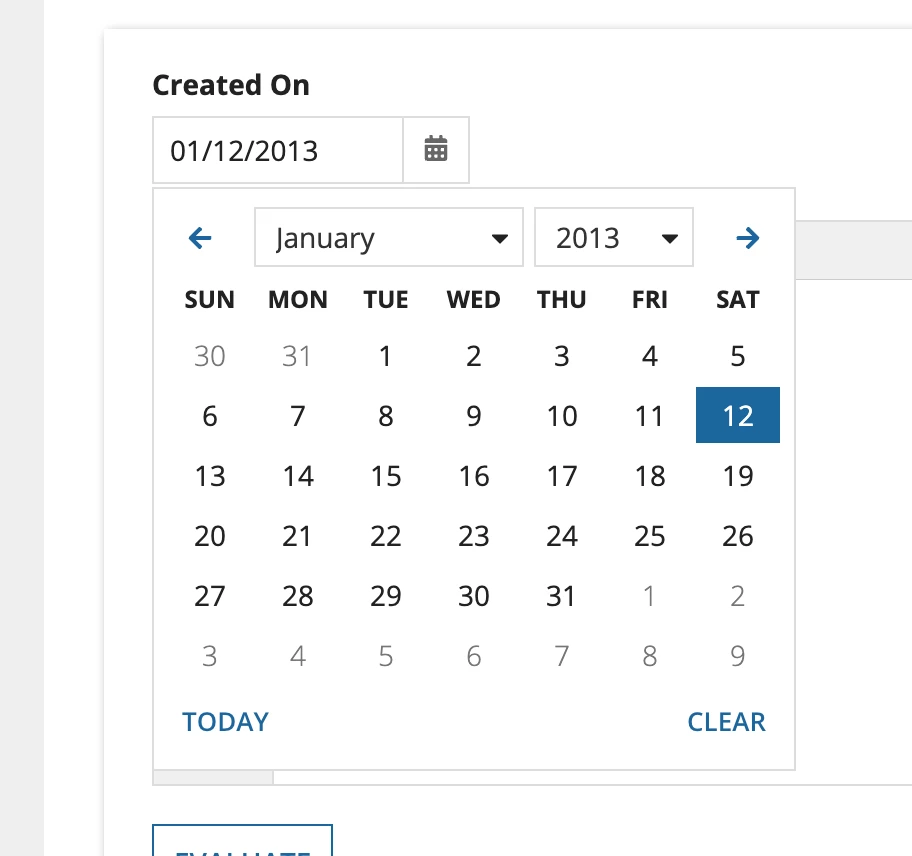Viewport: 912px width, 856px height.
Task: Advance to next month with right arrow
Action: 747,238
